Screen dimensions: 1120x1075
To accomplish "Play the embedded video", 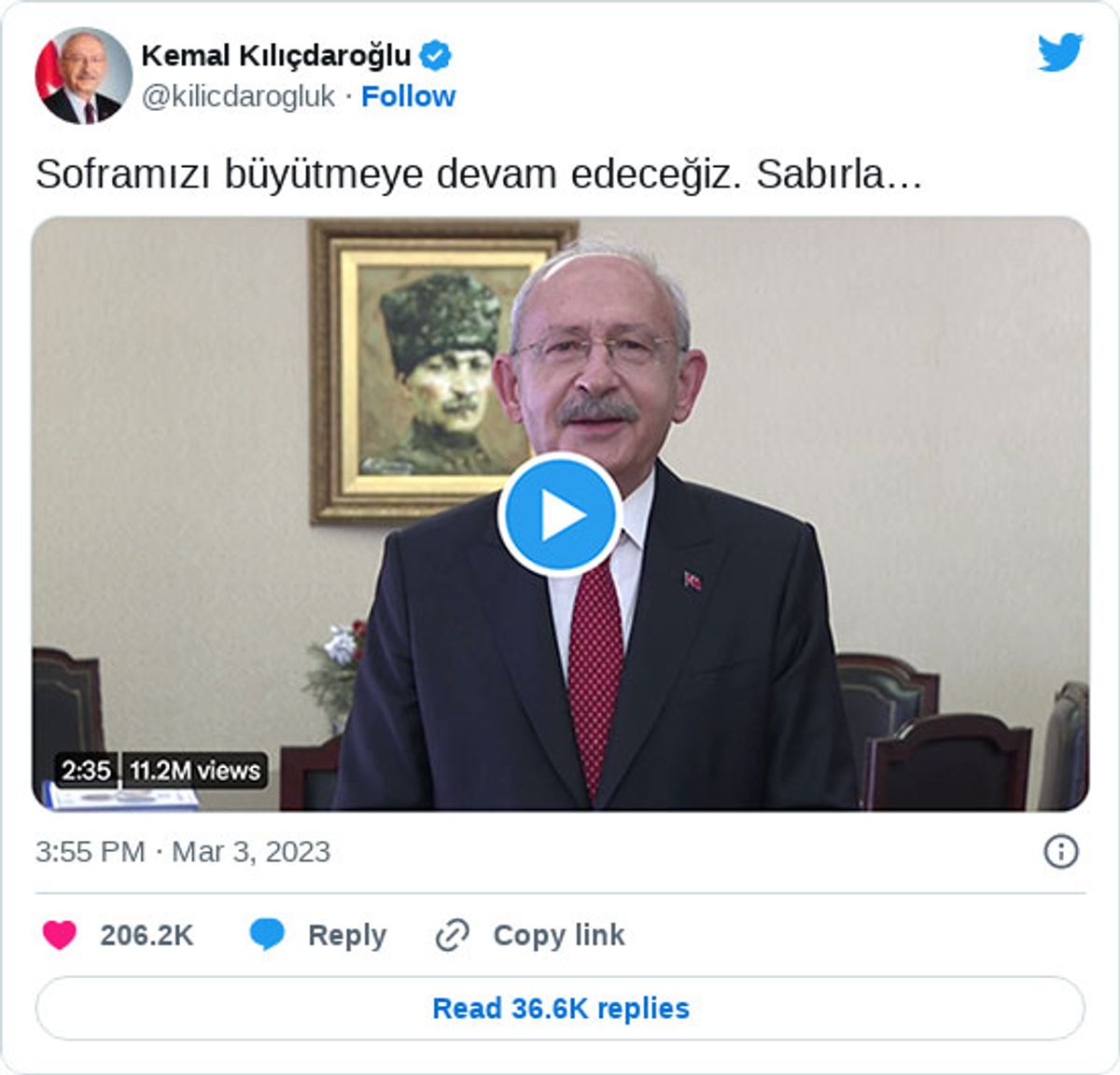I will coord(560,514).
